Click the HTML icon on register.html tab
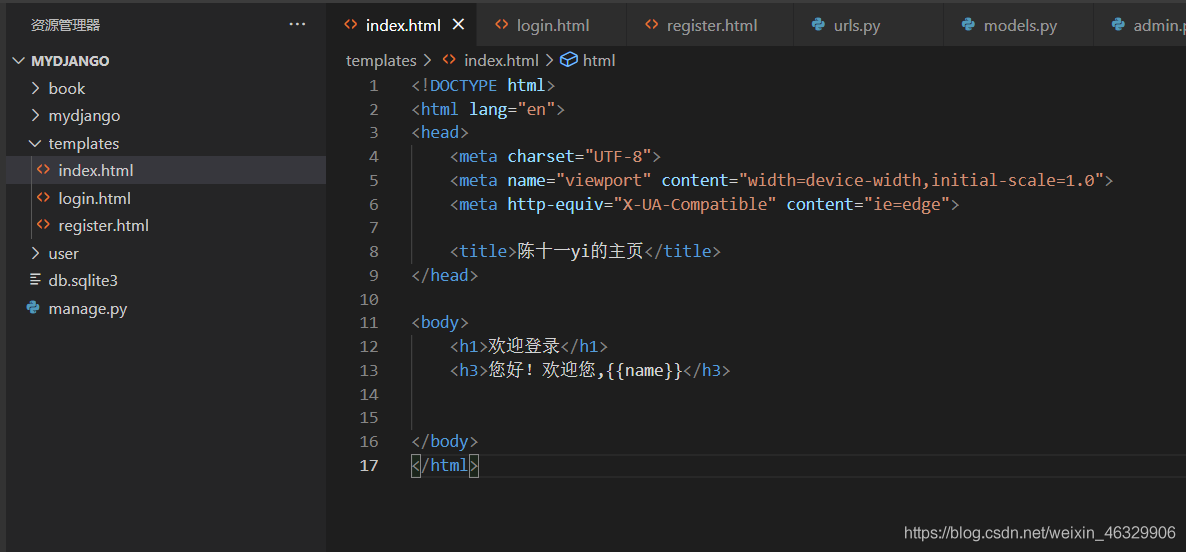The height and width of the screenshot is (552, 1186). click(651, 25)
